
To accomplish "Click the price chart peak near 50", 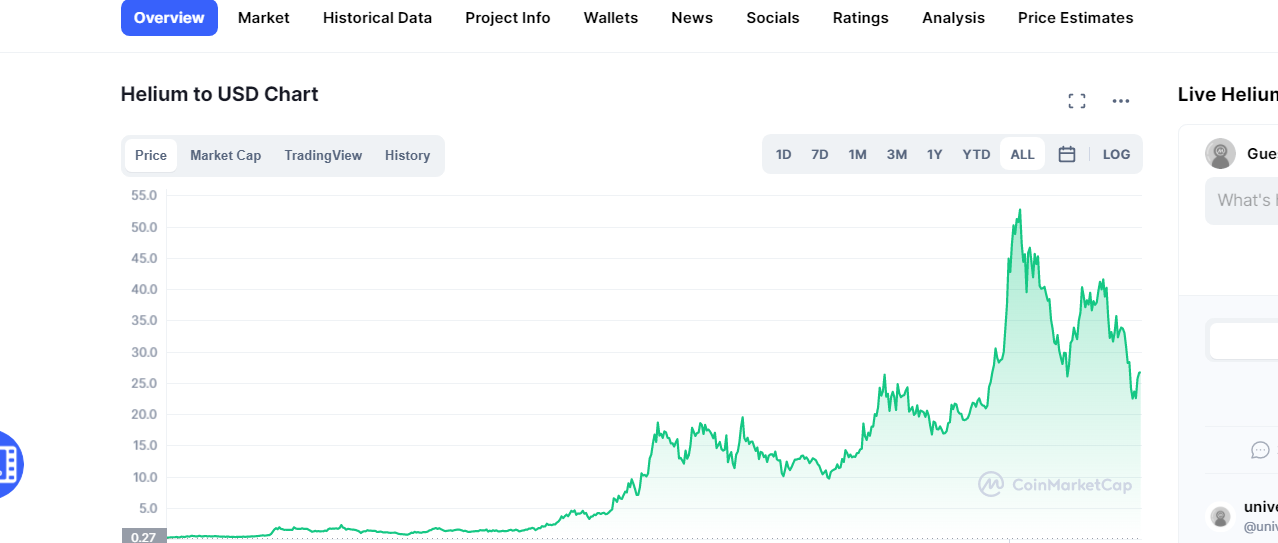I will click(x=1019, y=210).
